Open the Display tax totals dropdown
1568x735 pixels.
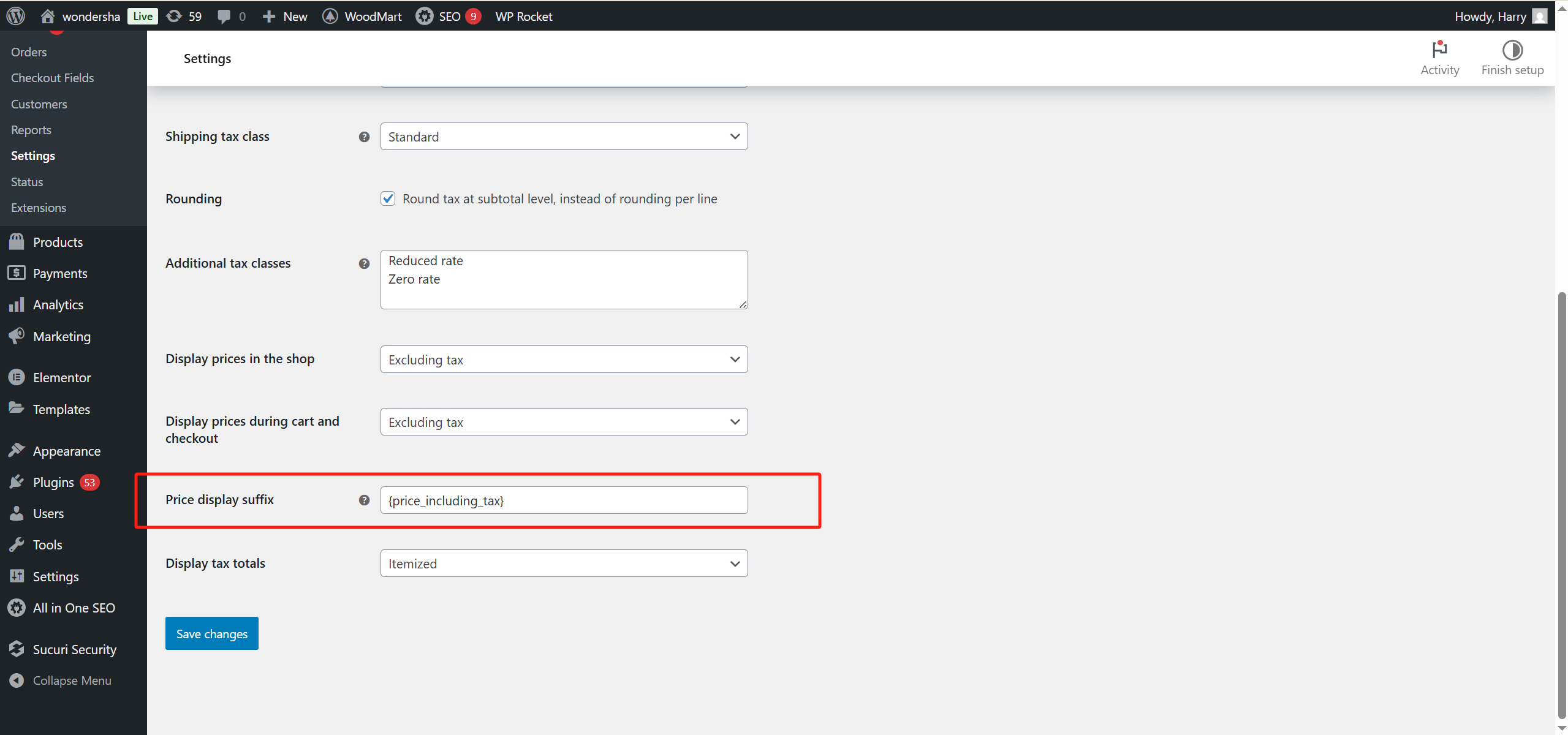point(563,563)
